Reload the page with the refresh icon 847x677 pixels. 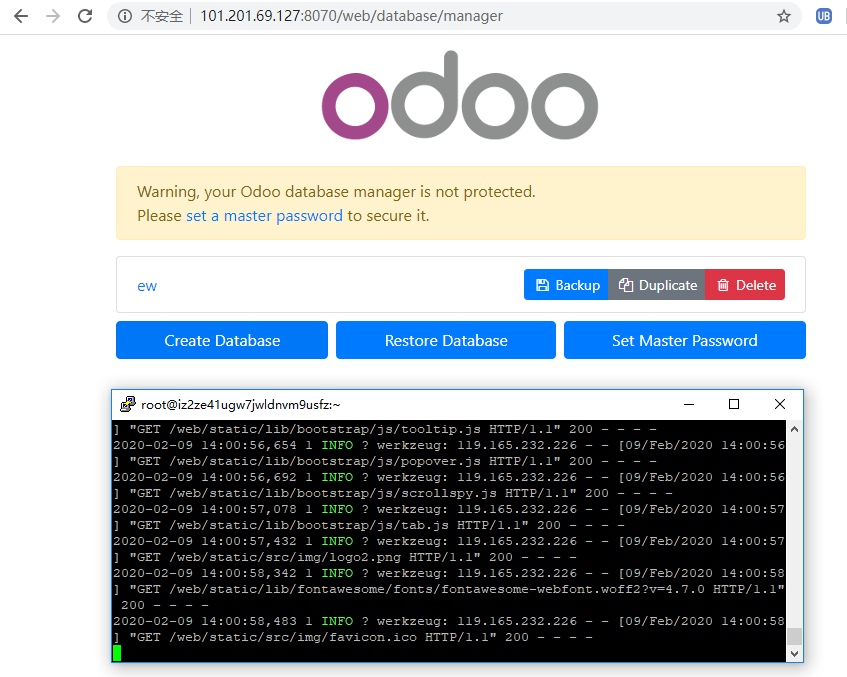(x=85, y=16)
